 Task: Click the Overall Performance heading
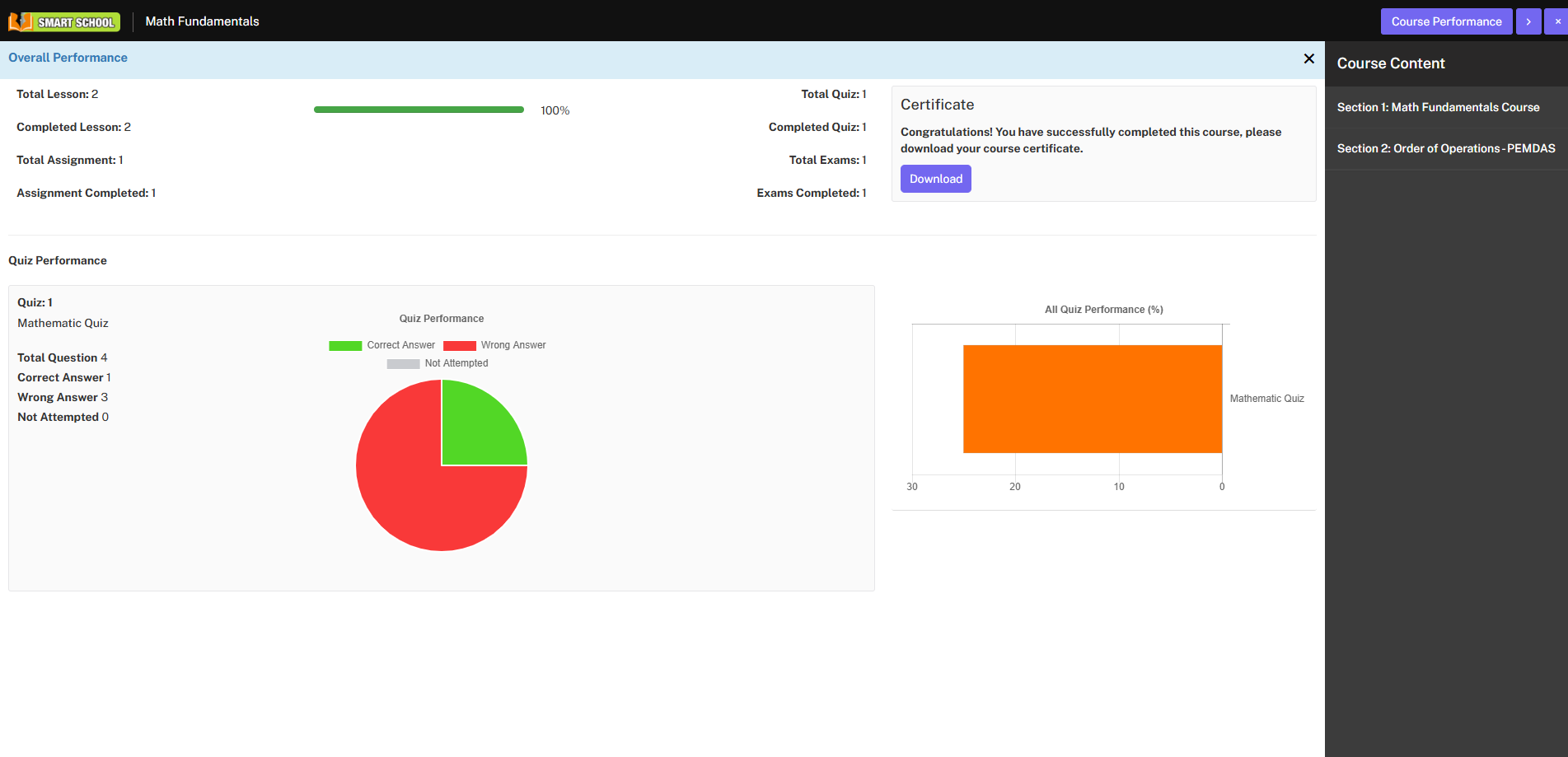tap(68, 58)
